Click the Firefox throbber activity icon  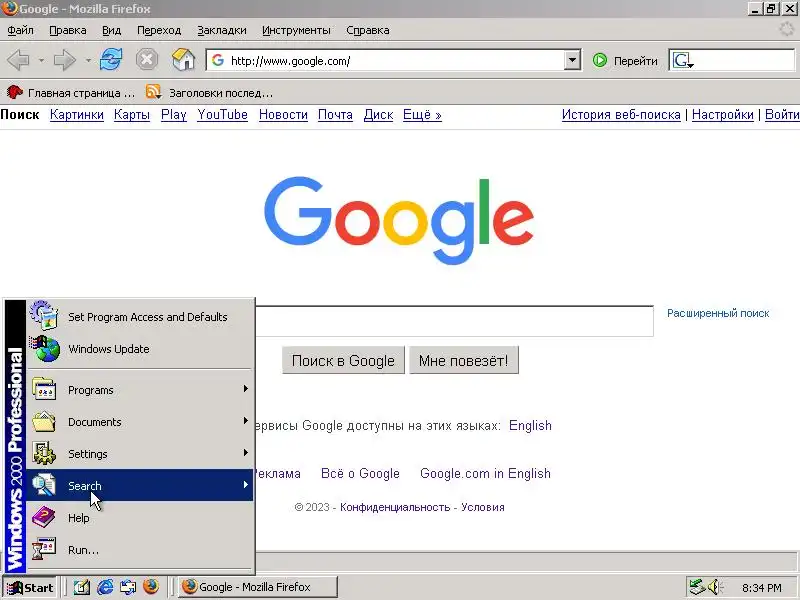(x=787, y=30)
